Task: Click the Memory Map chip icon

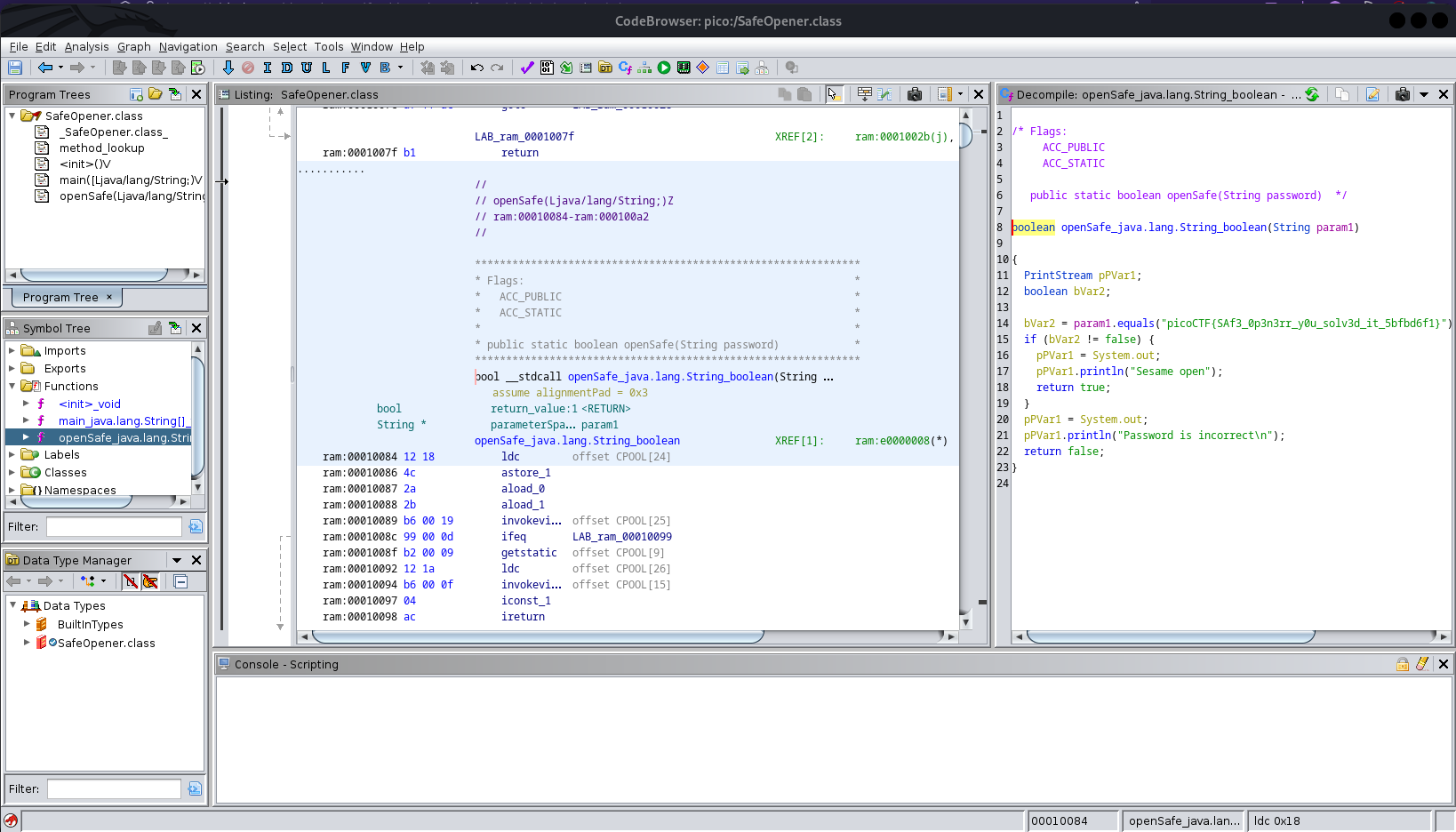Action: (x=684, y=68)
